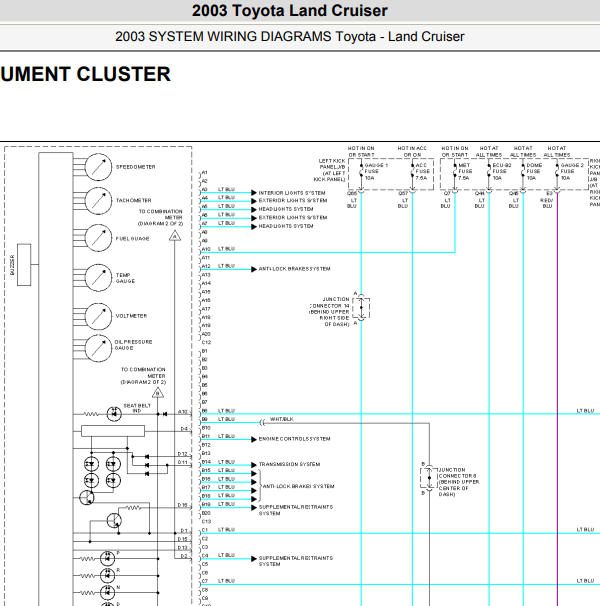Click the "LEFT KICK PANEL J/B" label

point(331,170)
